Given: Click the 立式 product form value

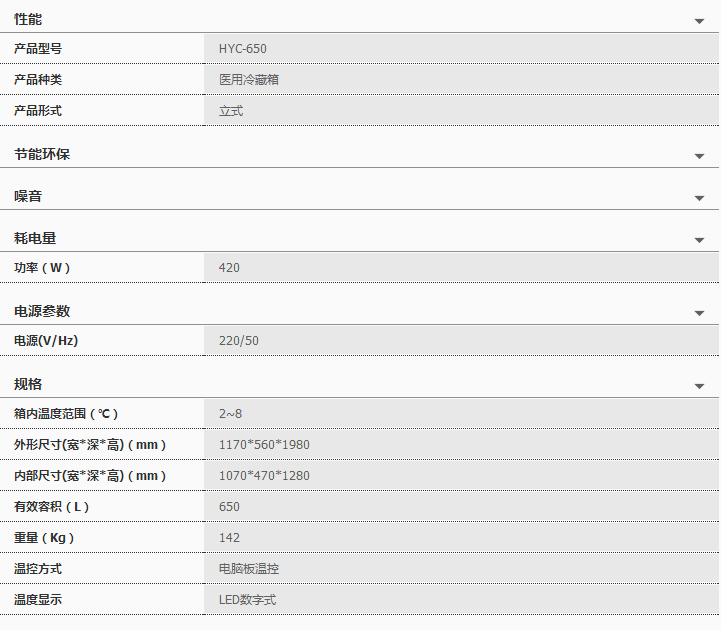Looking at the screenshot, I should (231, 111).
